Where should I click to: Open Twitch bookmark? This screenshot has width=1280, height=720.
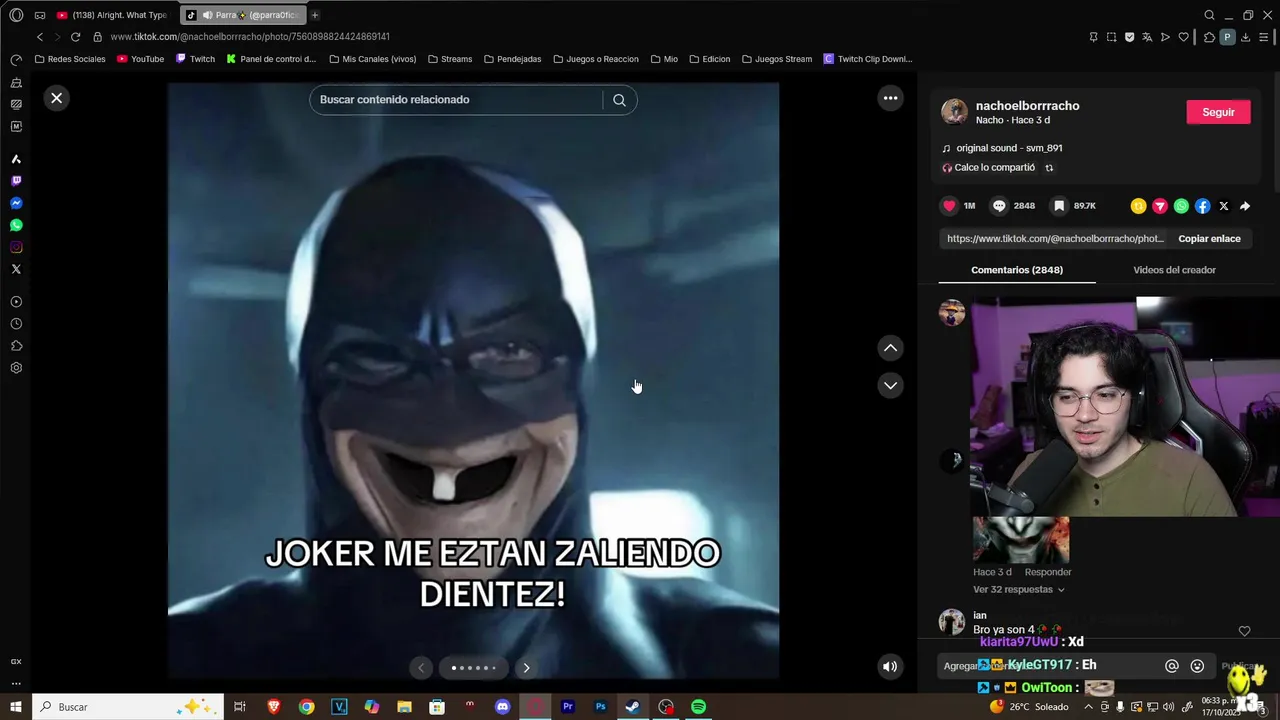pyautogui.click(x=195, y=59)
